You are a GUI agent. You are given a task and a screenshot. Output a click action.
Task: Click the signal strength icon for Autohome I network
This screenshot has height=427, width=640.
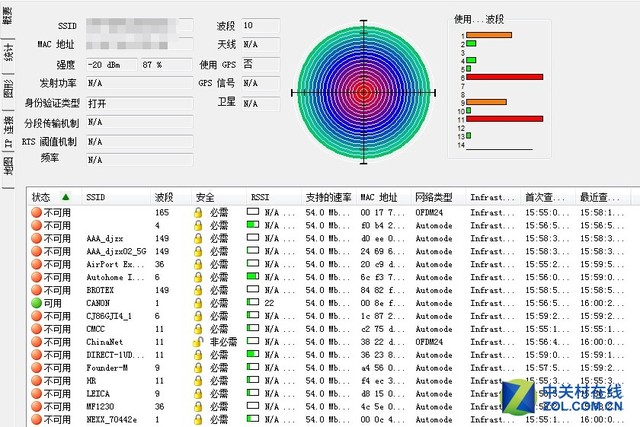[x=253, y=276]
